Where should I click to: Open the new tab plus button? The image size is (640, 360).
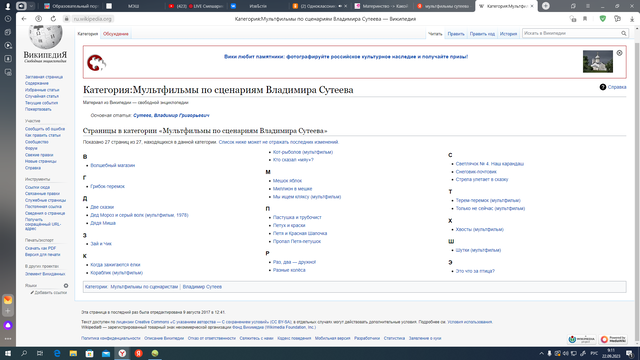546,6
